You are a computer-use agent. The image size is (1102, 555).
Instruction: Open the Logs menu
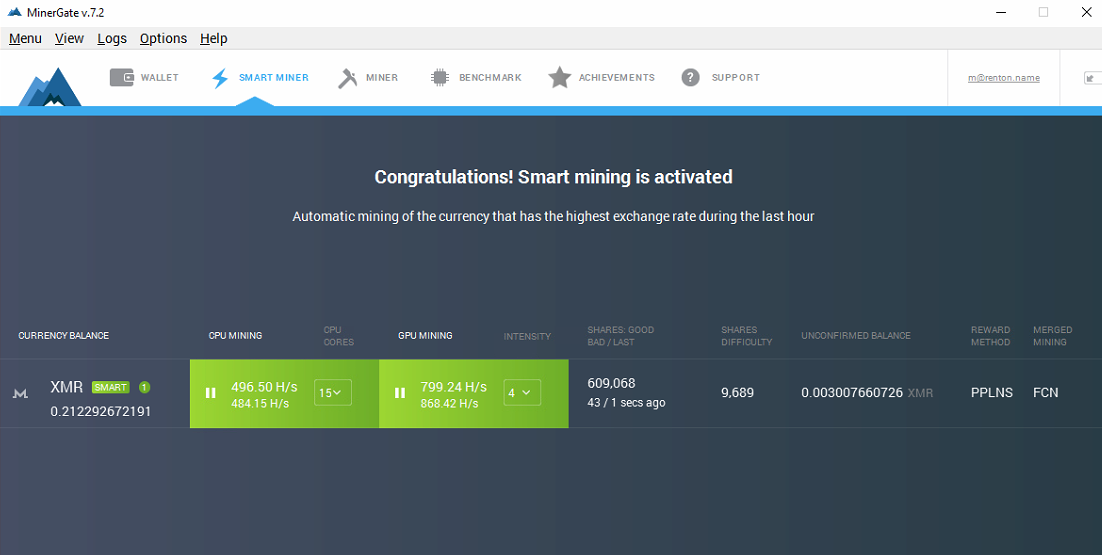112,39
